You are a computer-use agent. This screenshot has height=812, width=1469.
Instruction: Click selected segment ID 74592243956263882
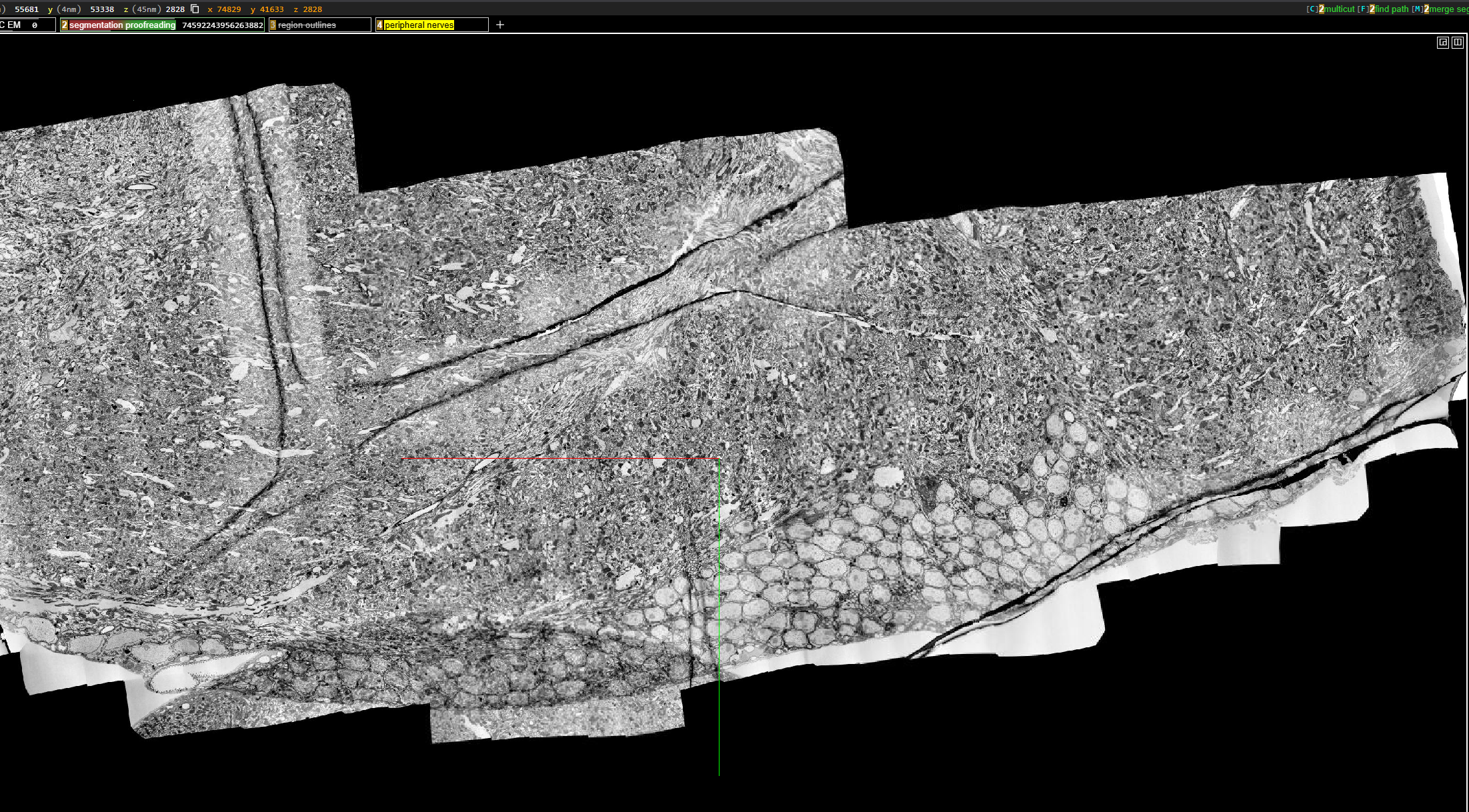[x=223, y=25]
